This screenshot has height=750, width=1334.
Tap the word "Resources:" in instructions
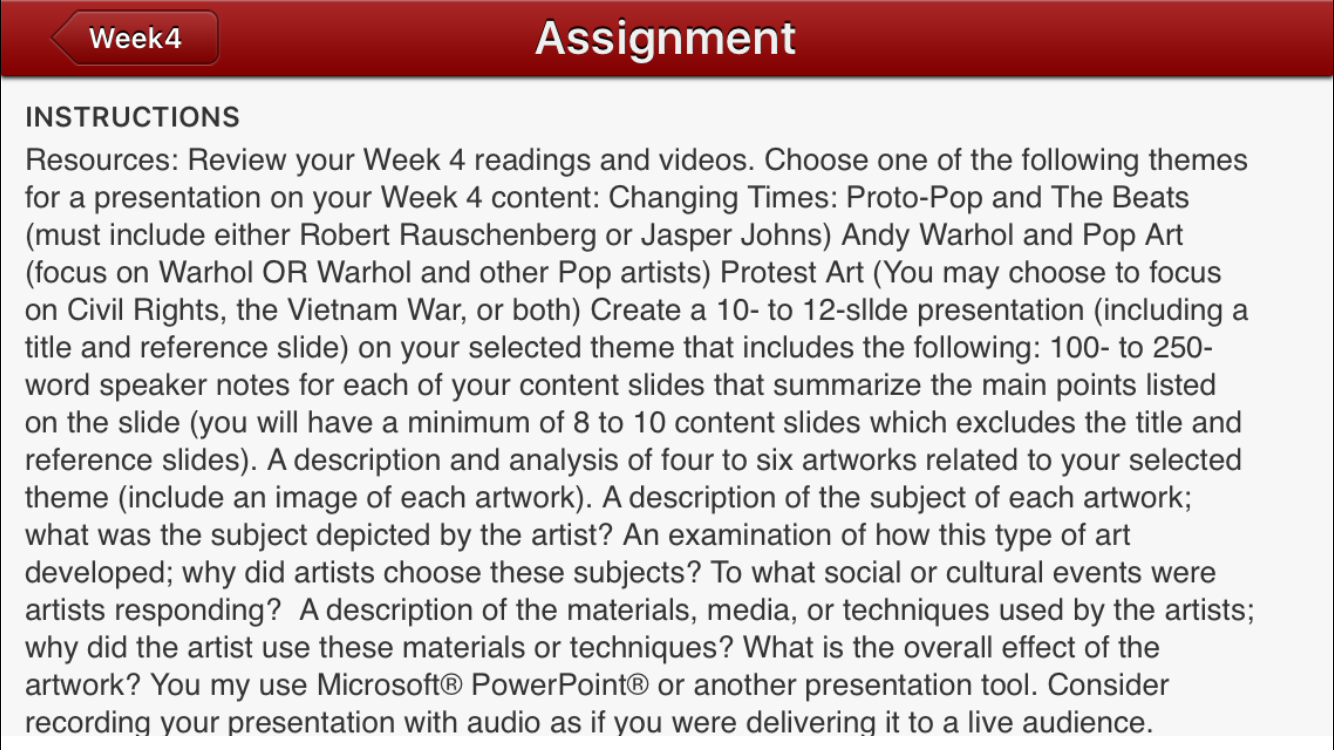tap(102, 160)
